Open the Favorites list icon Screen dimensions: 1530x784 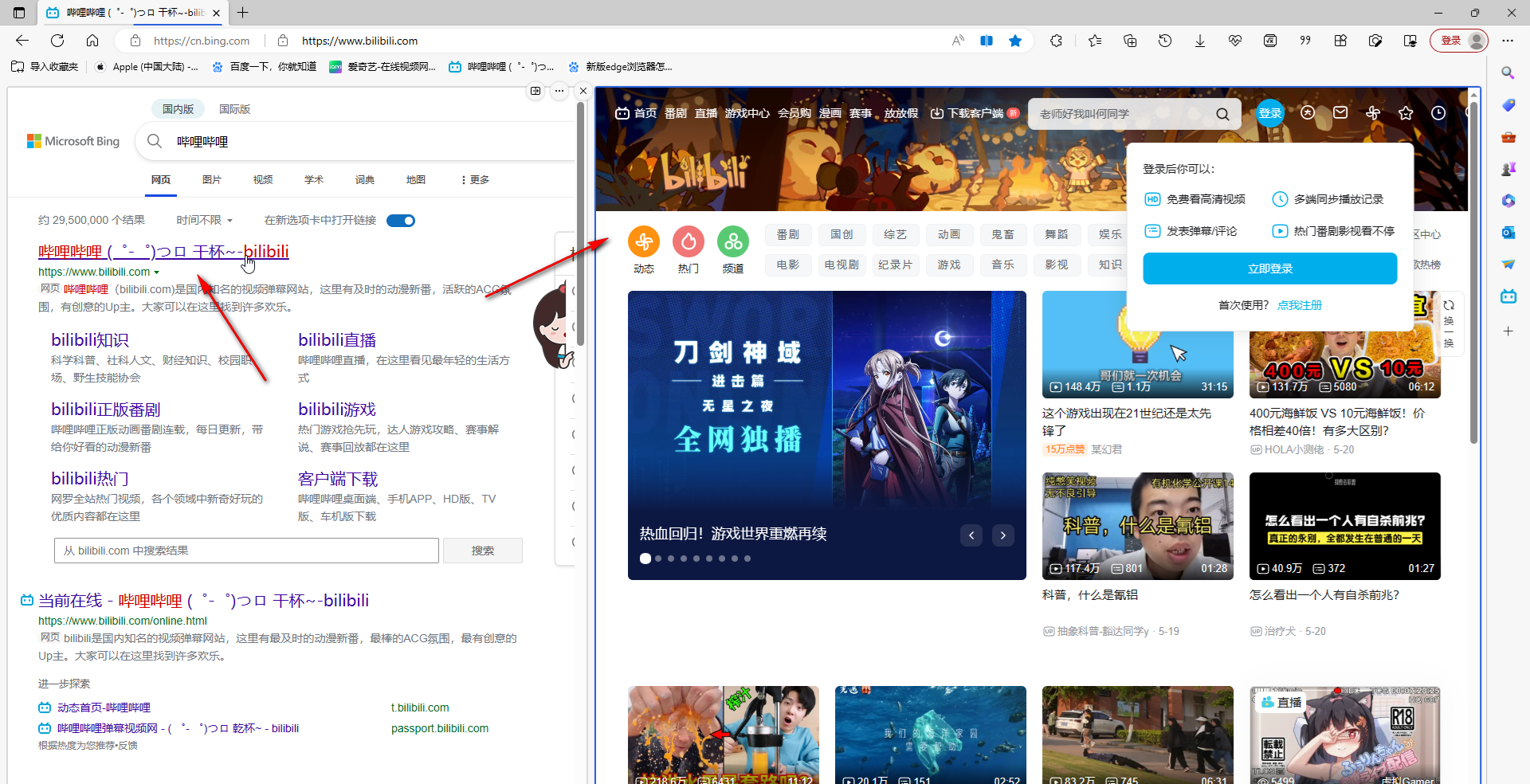click(1095, 41)
